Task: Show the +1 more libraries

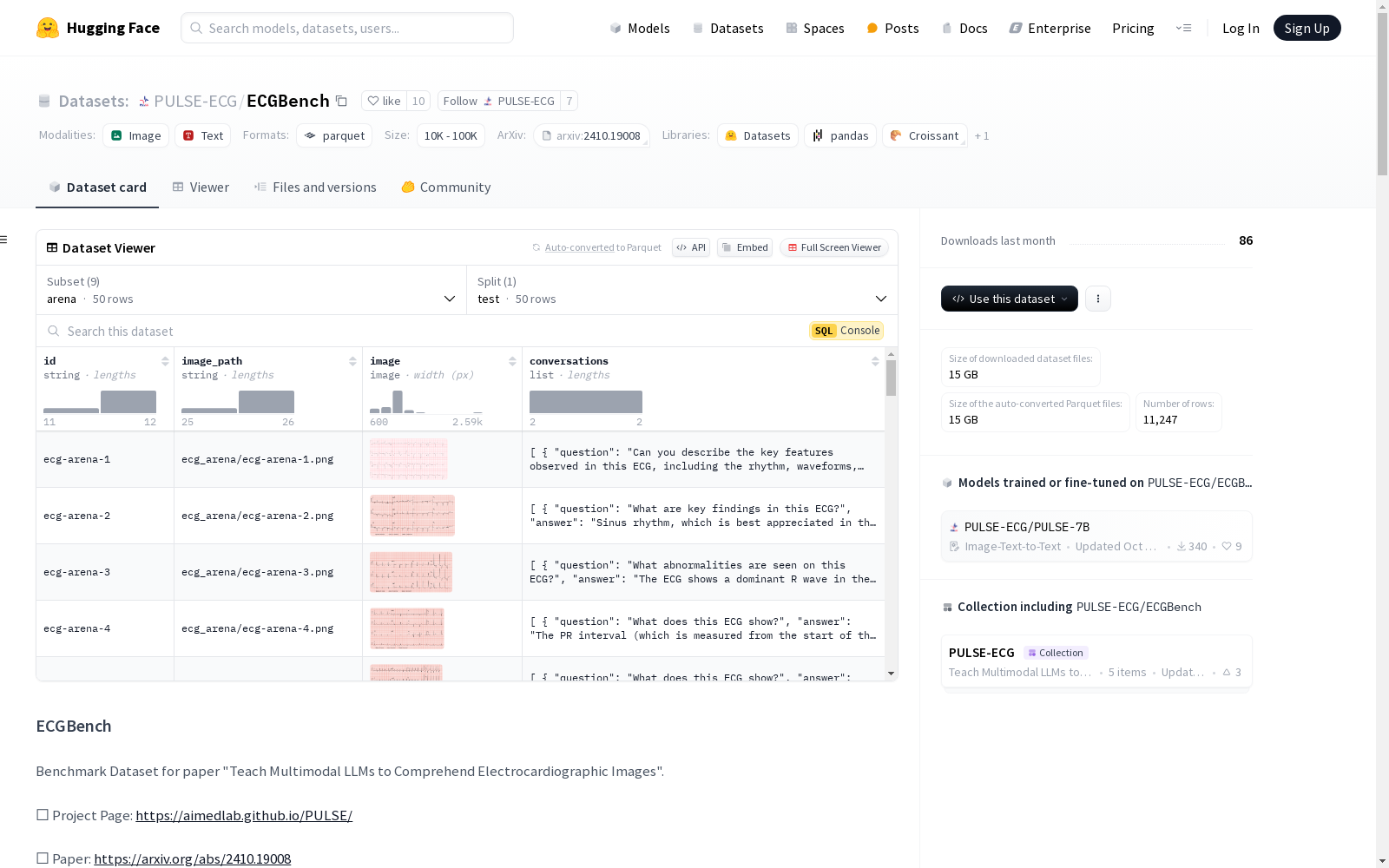Action: [982, 135]
